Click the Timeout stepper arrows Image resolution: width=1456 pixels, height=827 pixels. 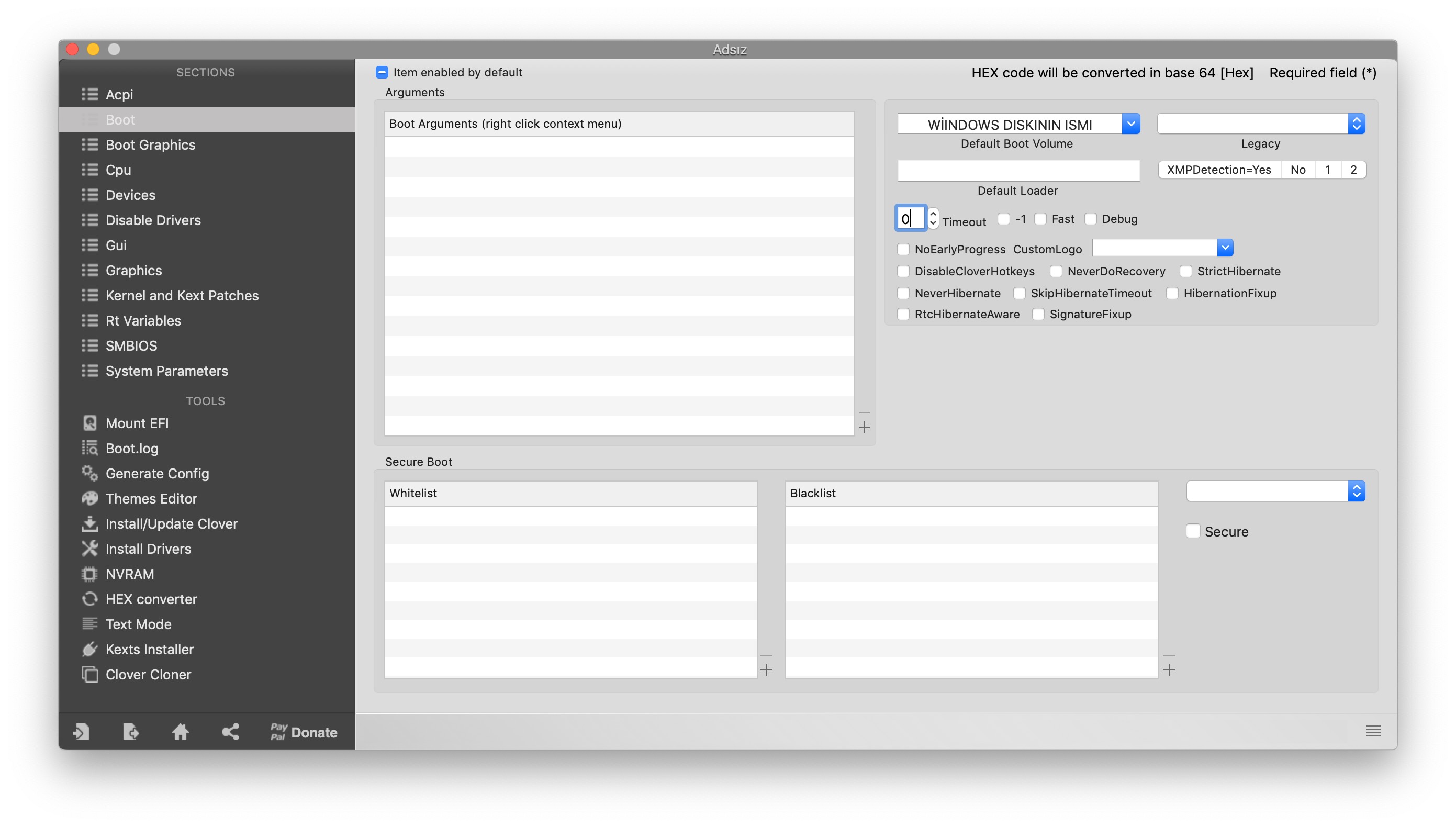[x=933, y=218]
